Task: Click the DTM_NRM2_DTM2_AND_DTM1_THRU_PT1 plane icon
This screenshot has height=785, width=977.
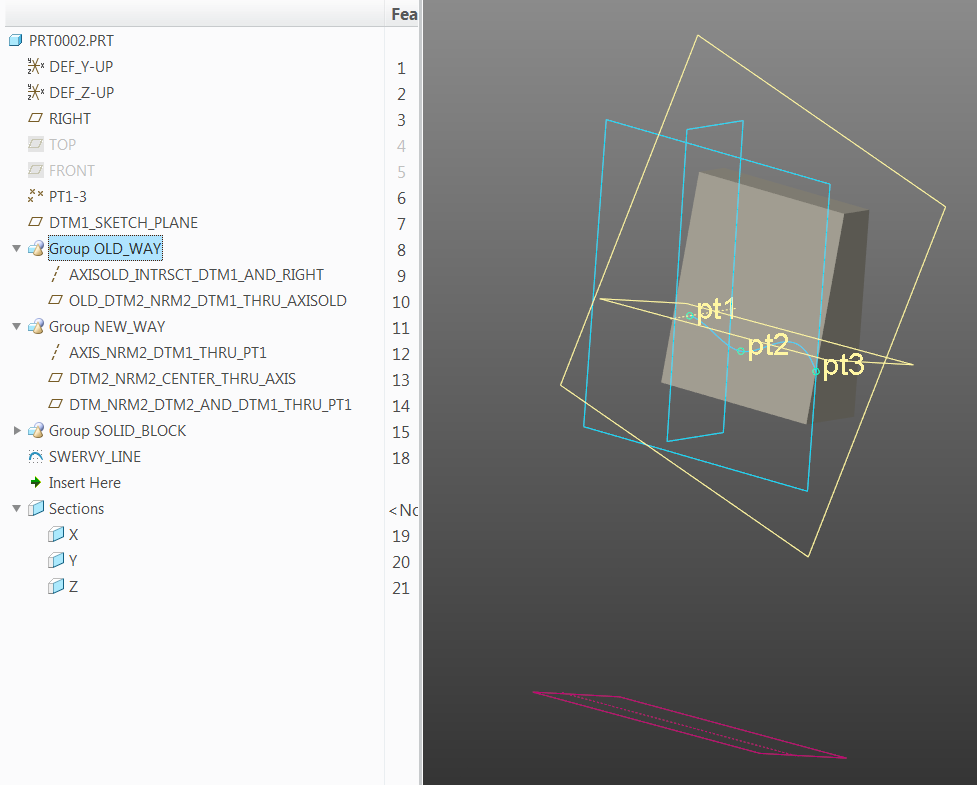Action: click(55, 404)
